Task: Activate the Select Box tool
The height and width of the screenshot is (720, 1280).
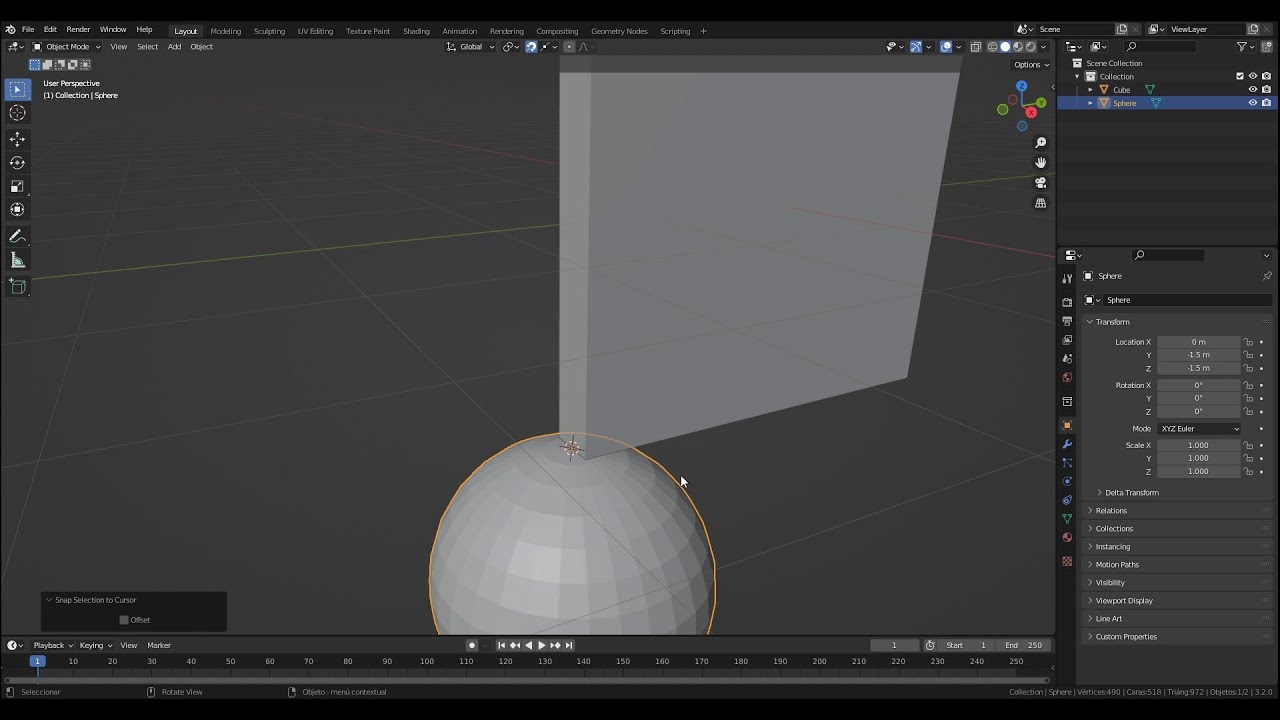Action: click(x=17, y=89)
